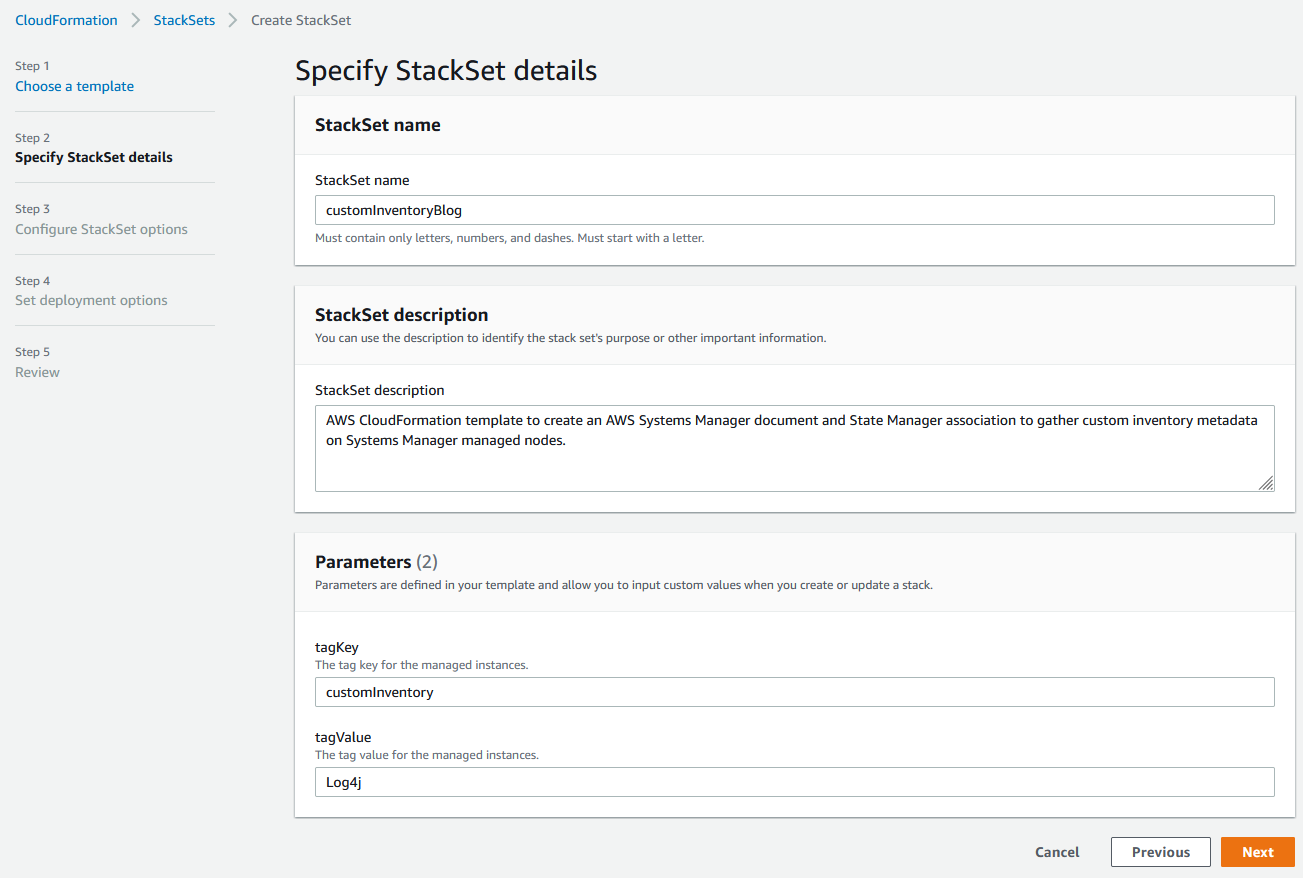Select the Configure StackSet options step
Viewport: 1303px width, 878px height.
point(101,229)
